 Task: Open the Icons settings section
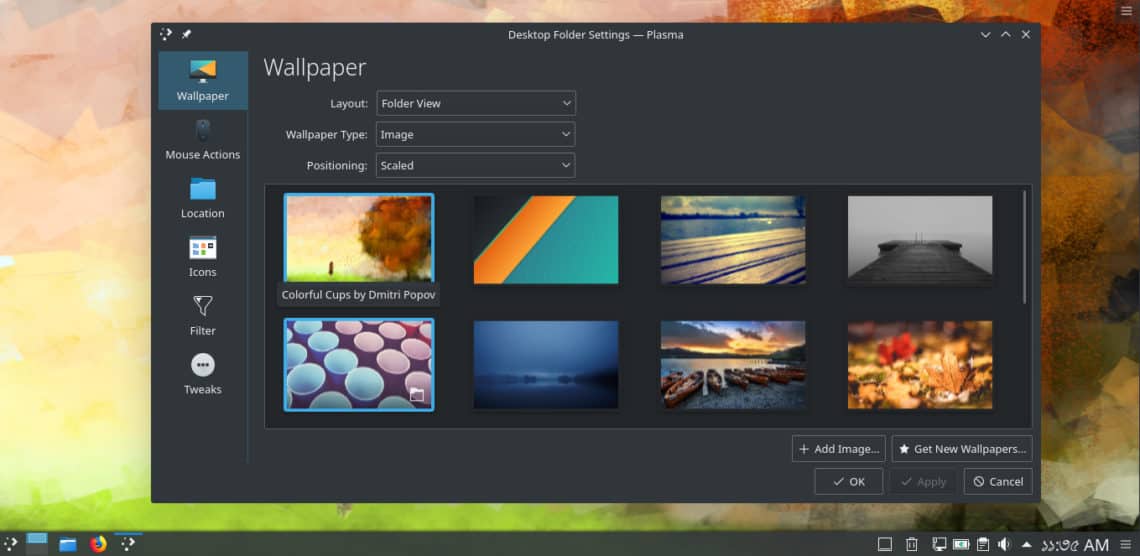(203, 257)
